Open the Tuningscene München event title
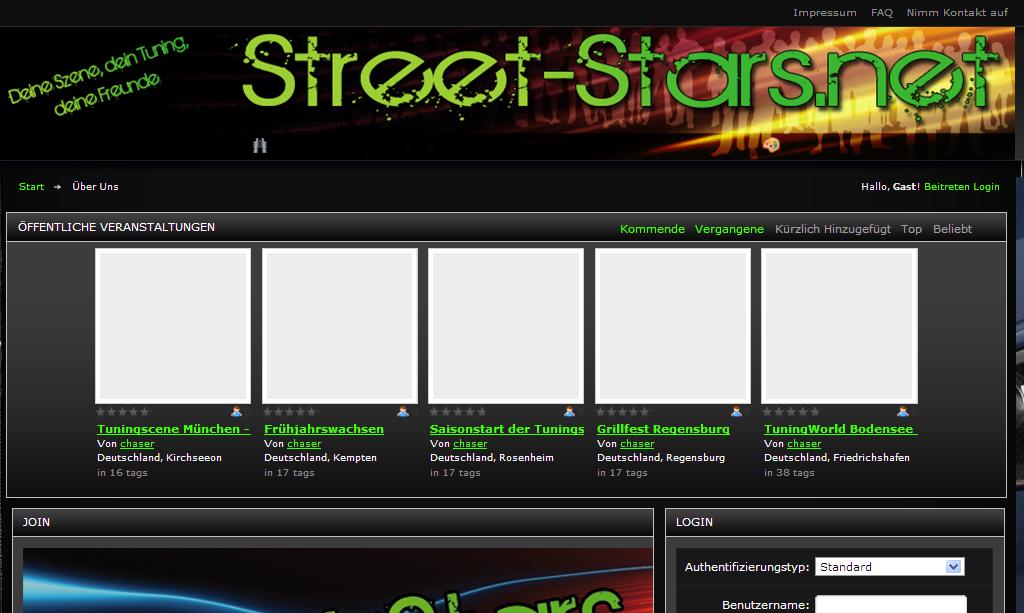 coord(174,429)
